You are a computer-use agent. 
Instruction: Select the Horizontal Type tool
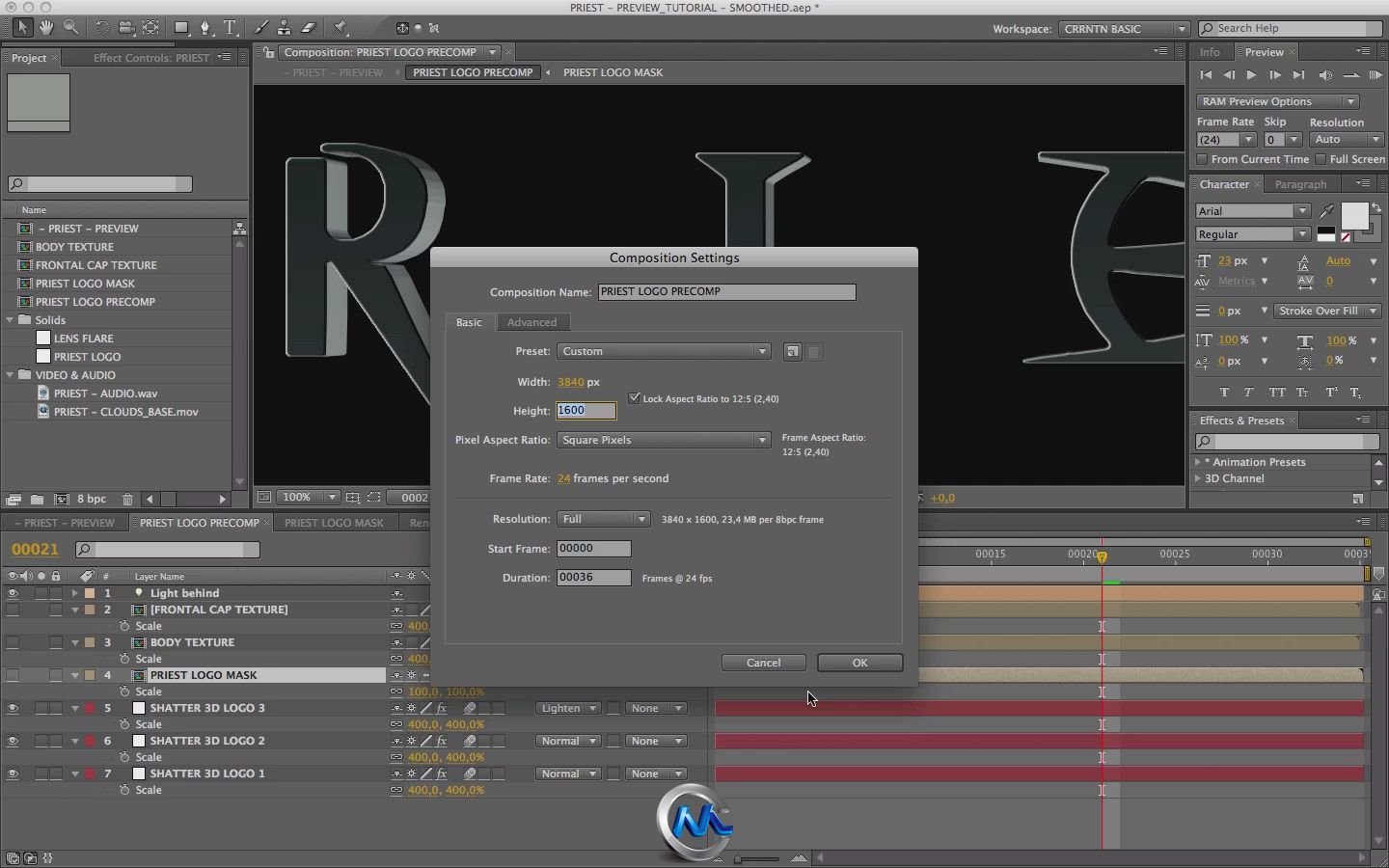pyautogui.click(x=230, y=27)
